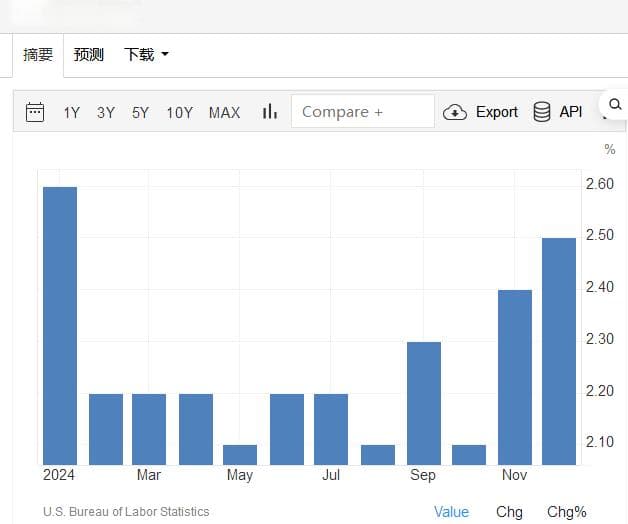Select the 5Y time range
628x524 pixels.
140,113
